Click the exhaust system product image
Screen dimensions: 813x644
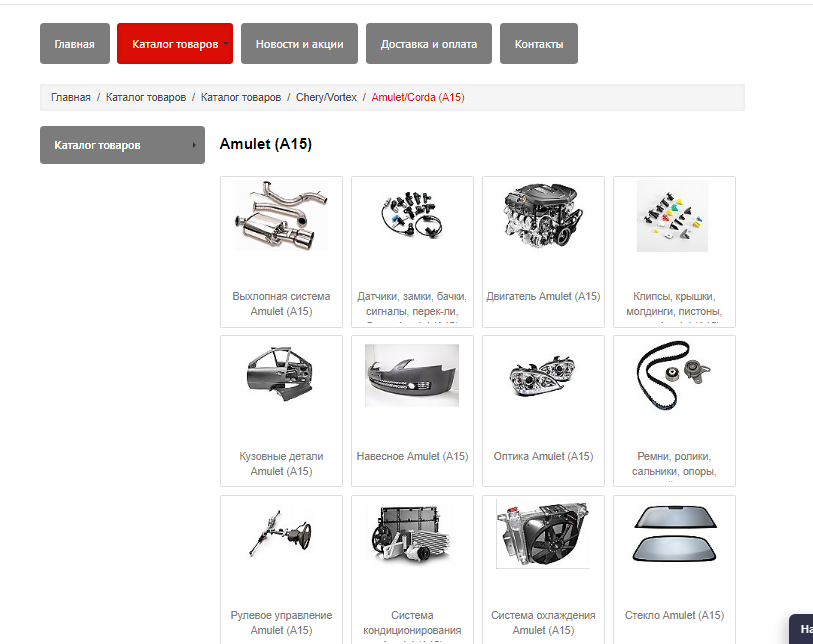281,216
